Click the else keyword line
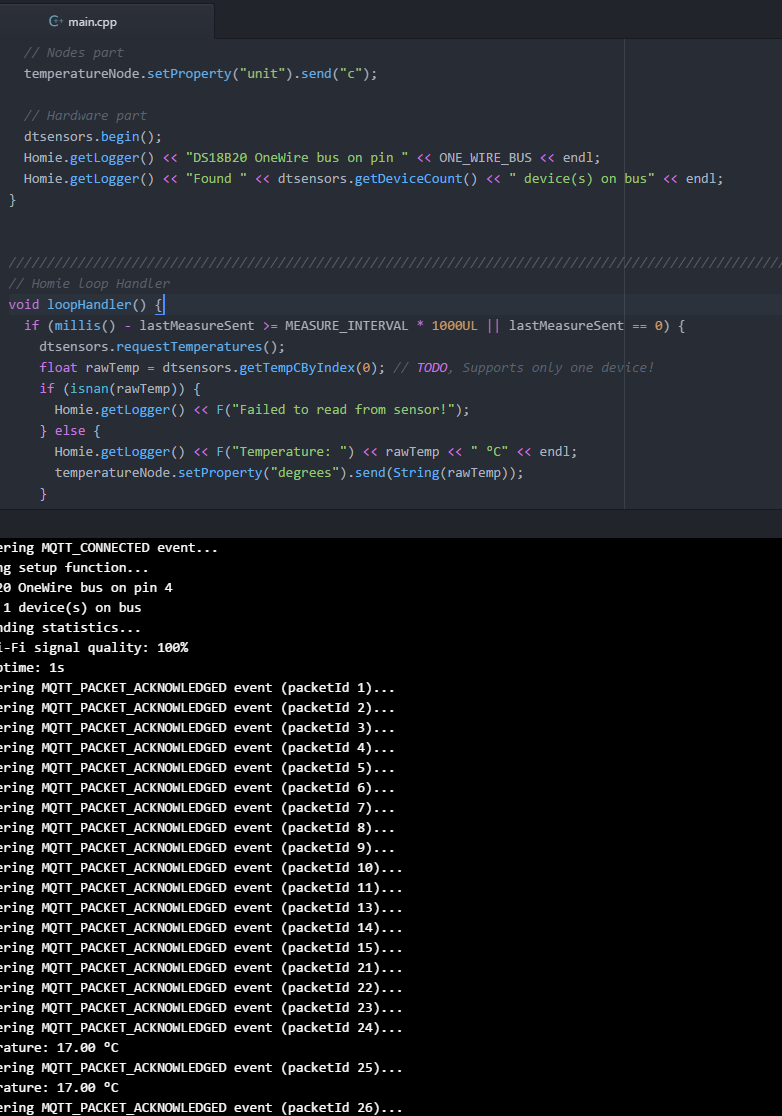 point(70,431)
